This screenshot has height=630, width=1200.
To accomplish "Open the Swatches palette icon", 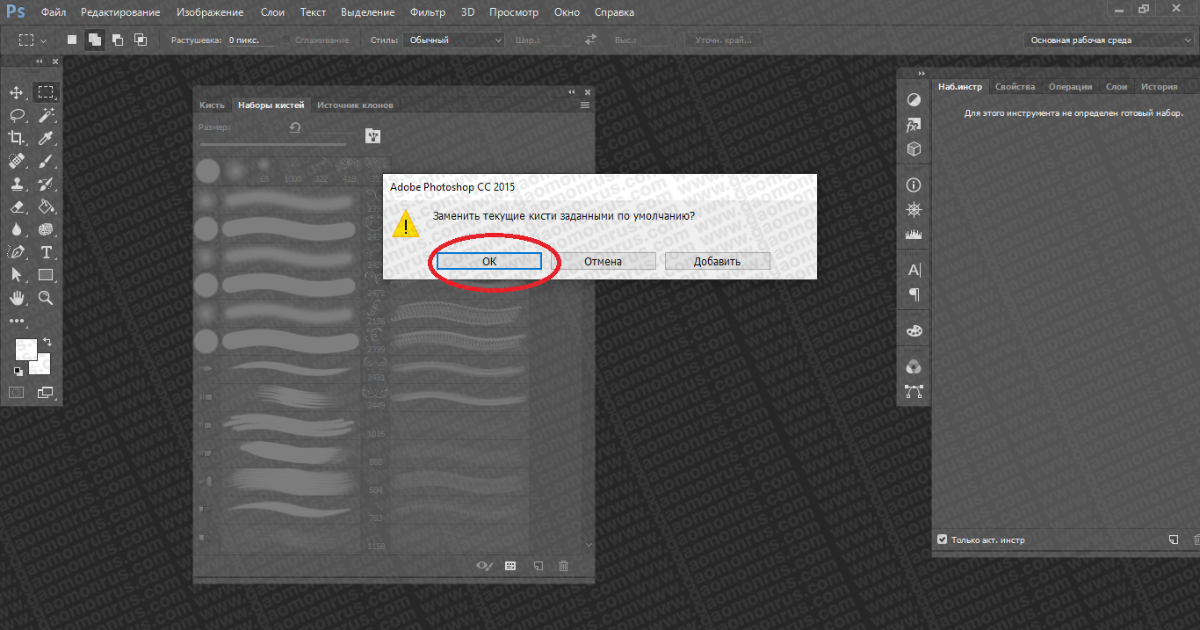I will coord(913,331).
